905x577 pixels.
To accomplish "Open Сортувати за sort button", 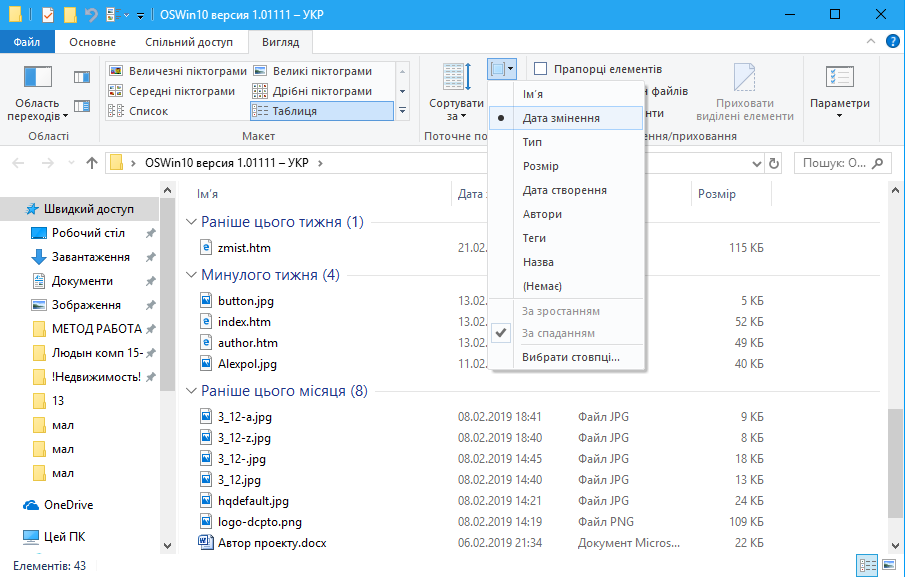I will pos(456,92).
